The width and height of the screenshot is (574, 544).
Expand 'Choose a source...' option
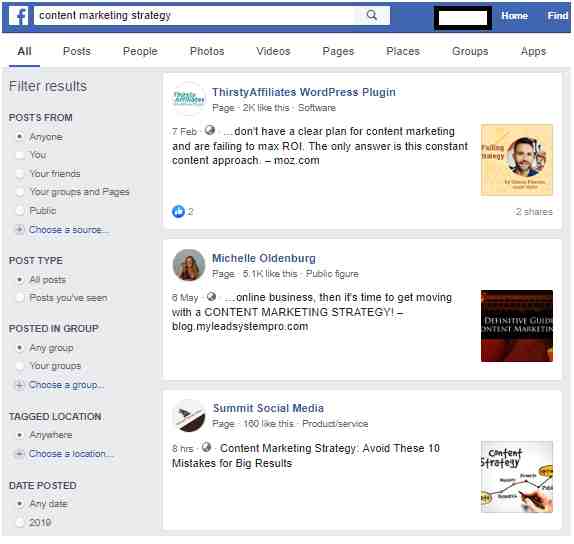[x=63, y=230]
